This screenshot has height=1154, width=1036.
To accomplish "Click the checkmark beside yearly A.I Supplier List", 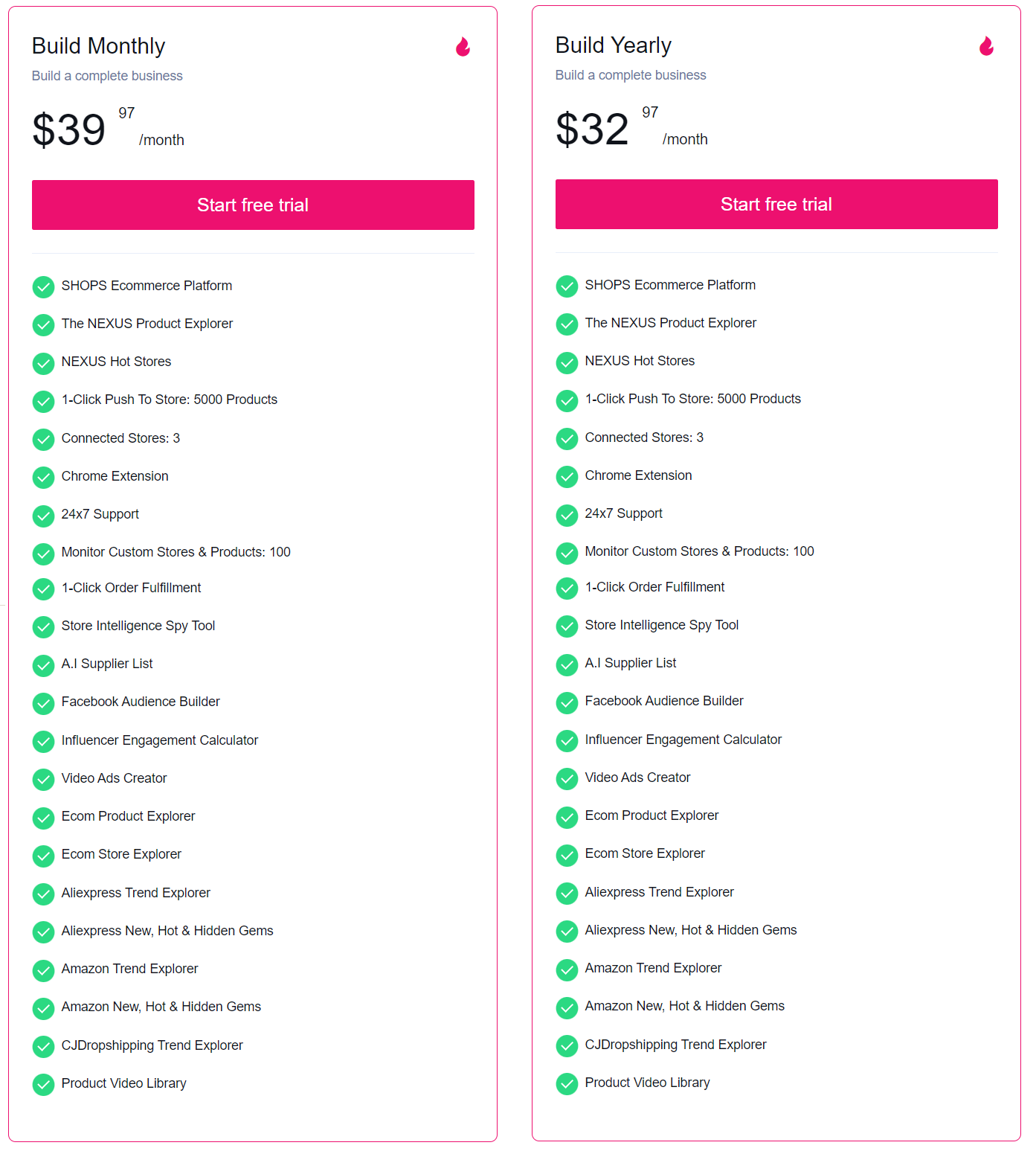I will tap(567, 664).
